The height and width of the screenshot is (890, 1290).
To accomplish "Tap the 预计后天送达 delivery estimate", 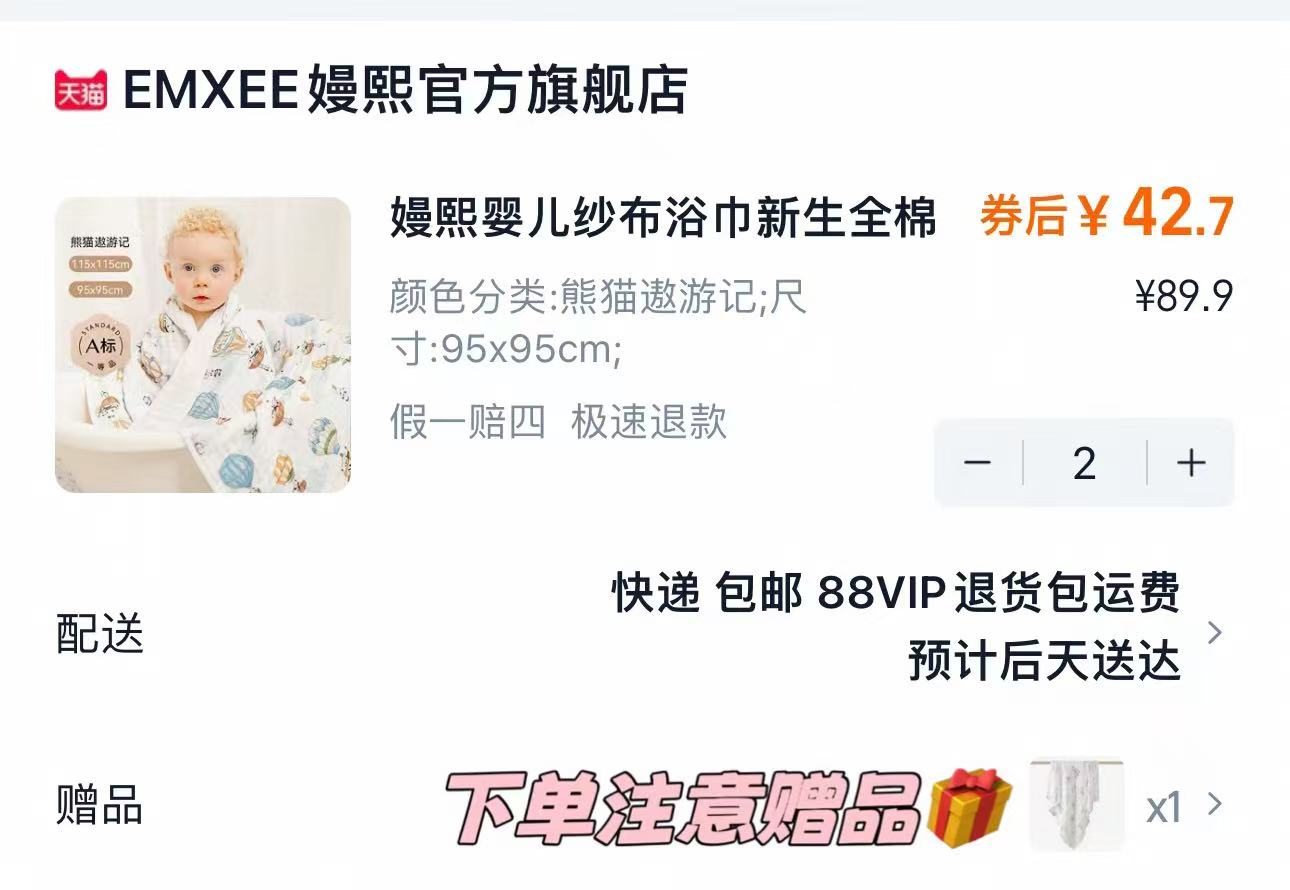I will (1044, 662).
